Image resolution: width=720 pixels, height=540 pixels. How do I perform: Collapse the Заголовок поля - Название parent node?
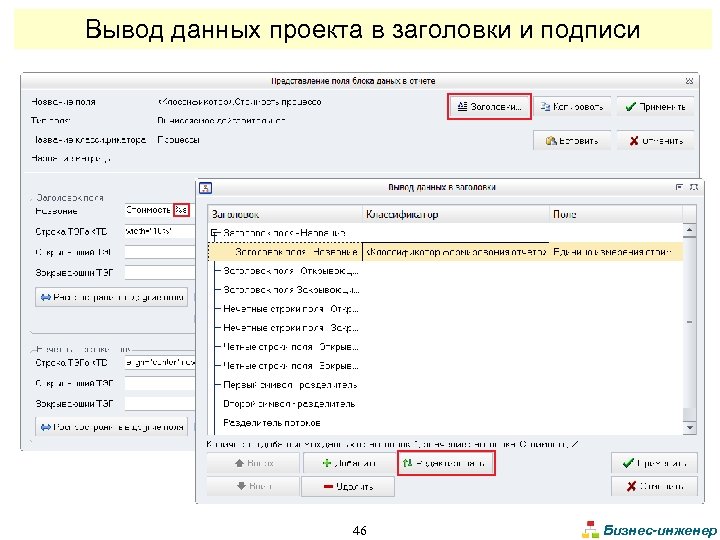coord(214,233)
